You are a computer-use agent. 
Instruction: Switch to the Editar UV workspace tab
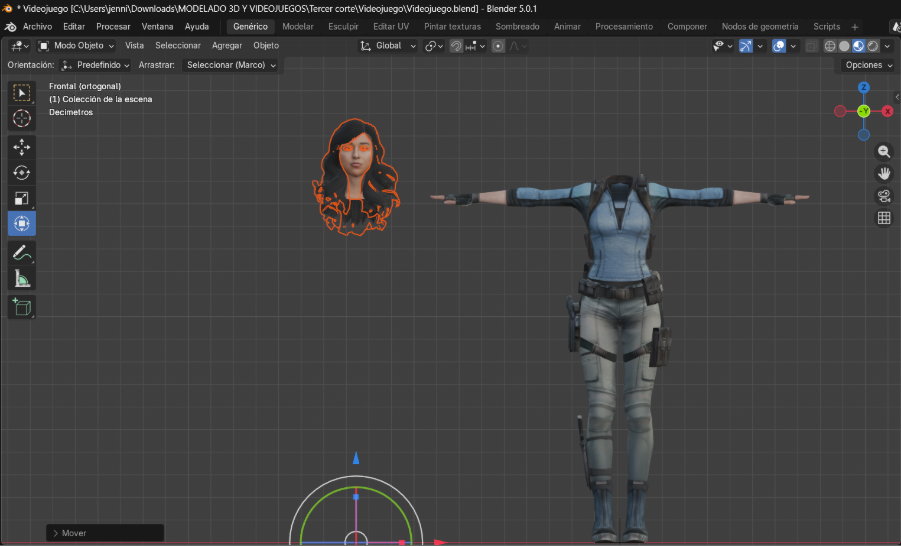[x=391, y=27]
